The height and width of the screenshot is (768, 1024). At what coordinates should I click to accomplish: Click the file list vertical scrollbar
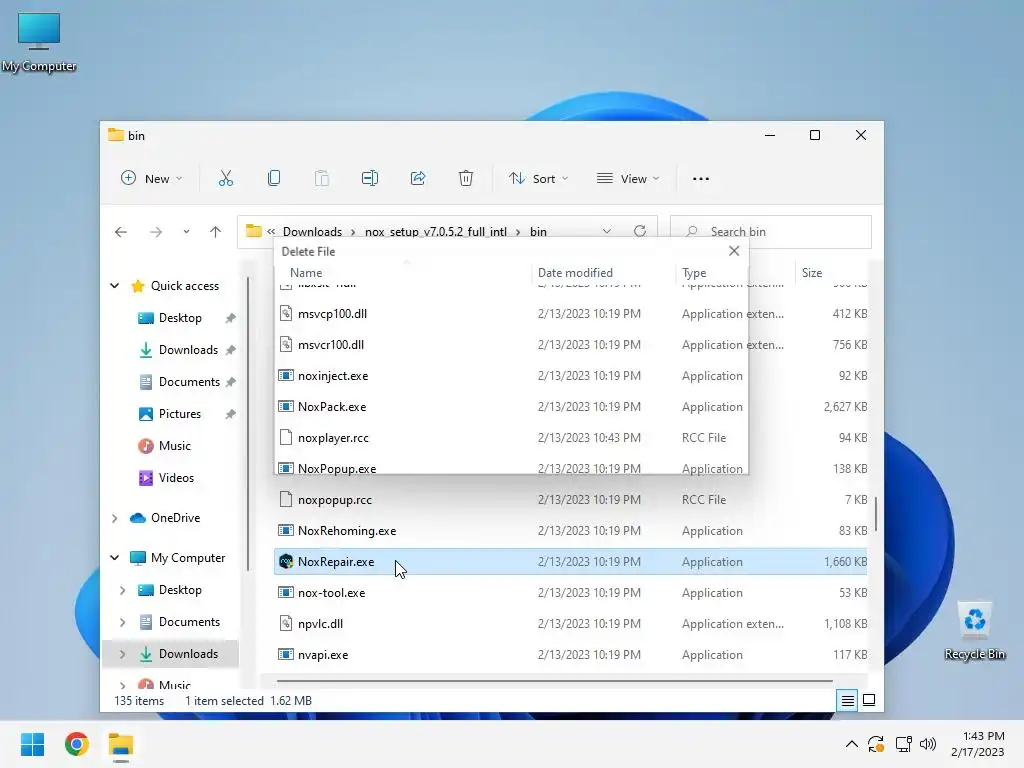point(876,515)
